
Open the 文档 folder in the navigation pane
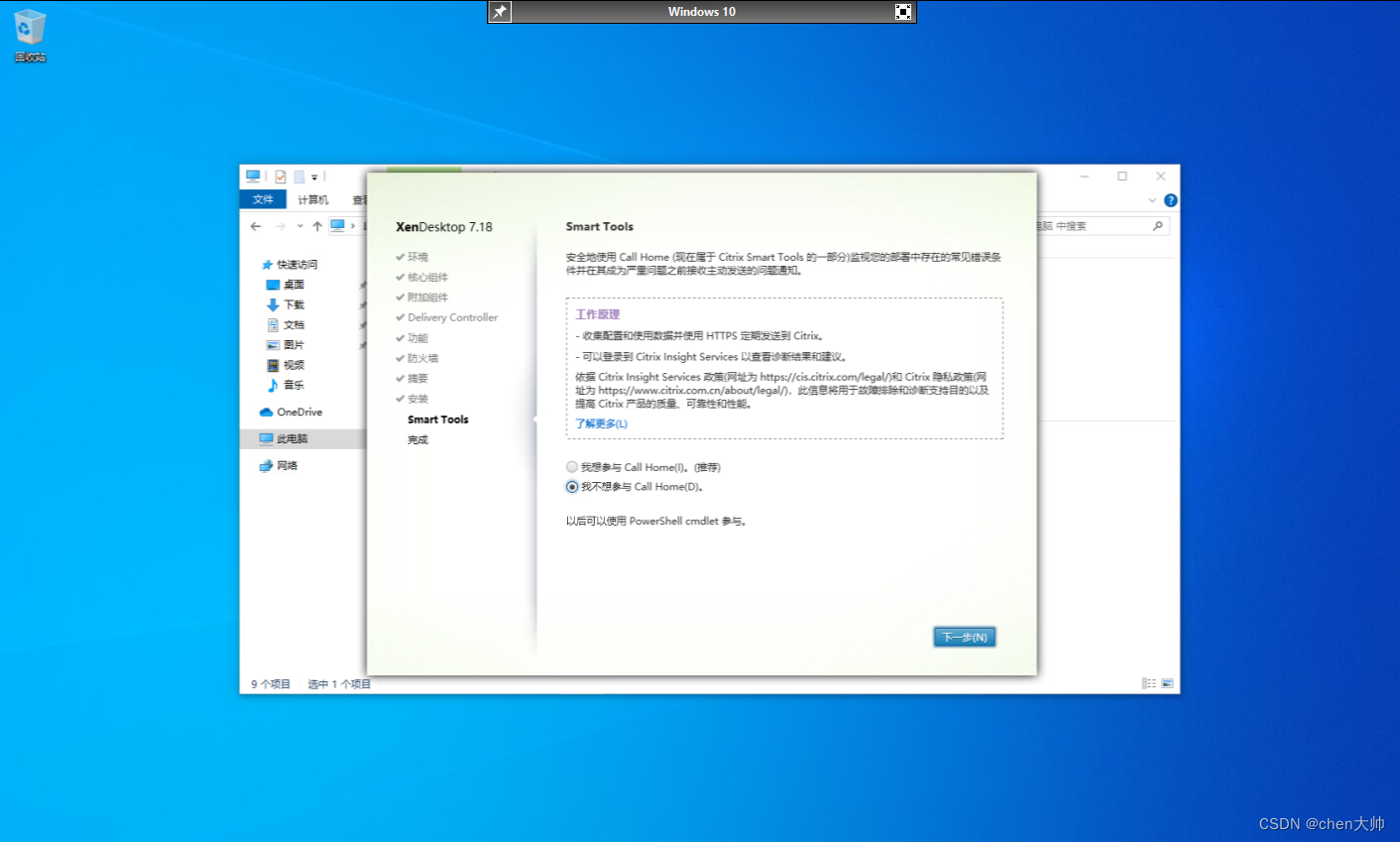pyautogui.click(x=293, y=324)
